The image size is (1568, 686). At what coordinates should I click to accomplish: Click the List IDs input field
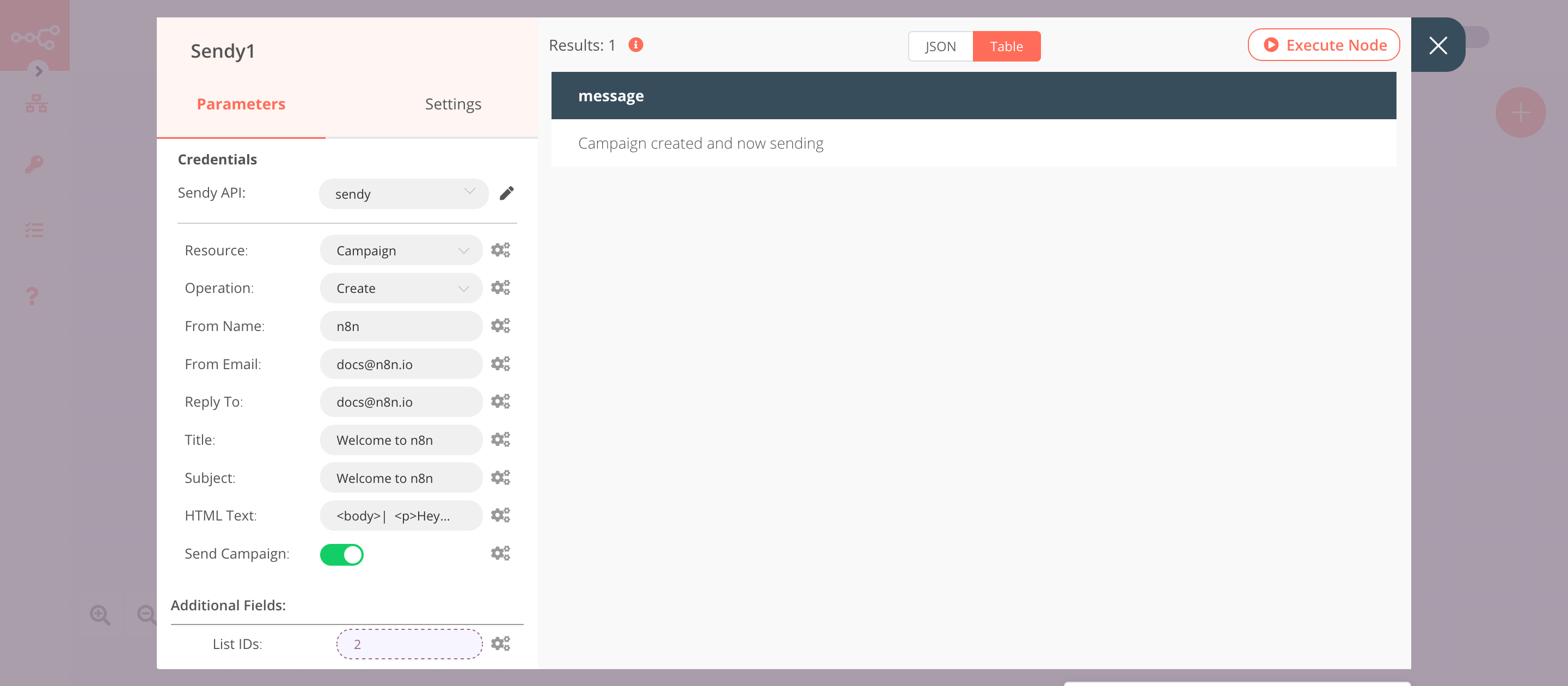pyautogui.click(x=409, y=644)
